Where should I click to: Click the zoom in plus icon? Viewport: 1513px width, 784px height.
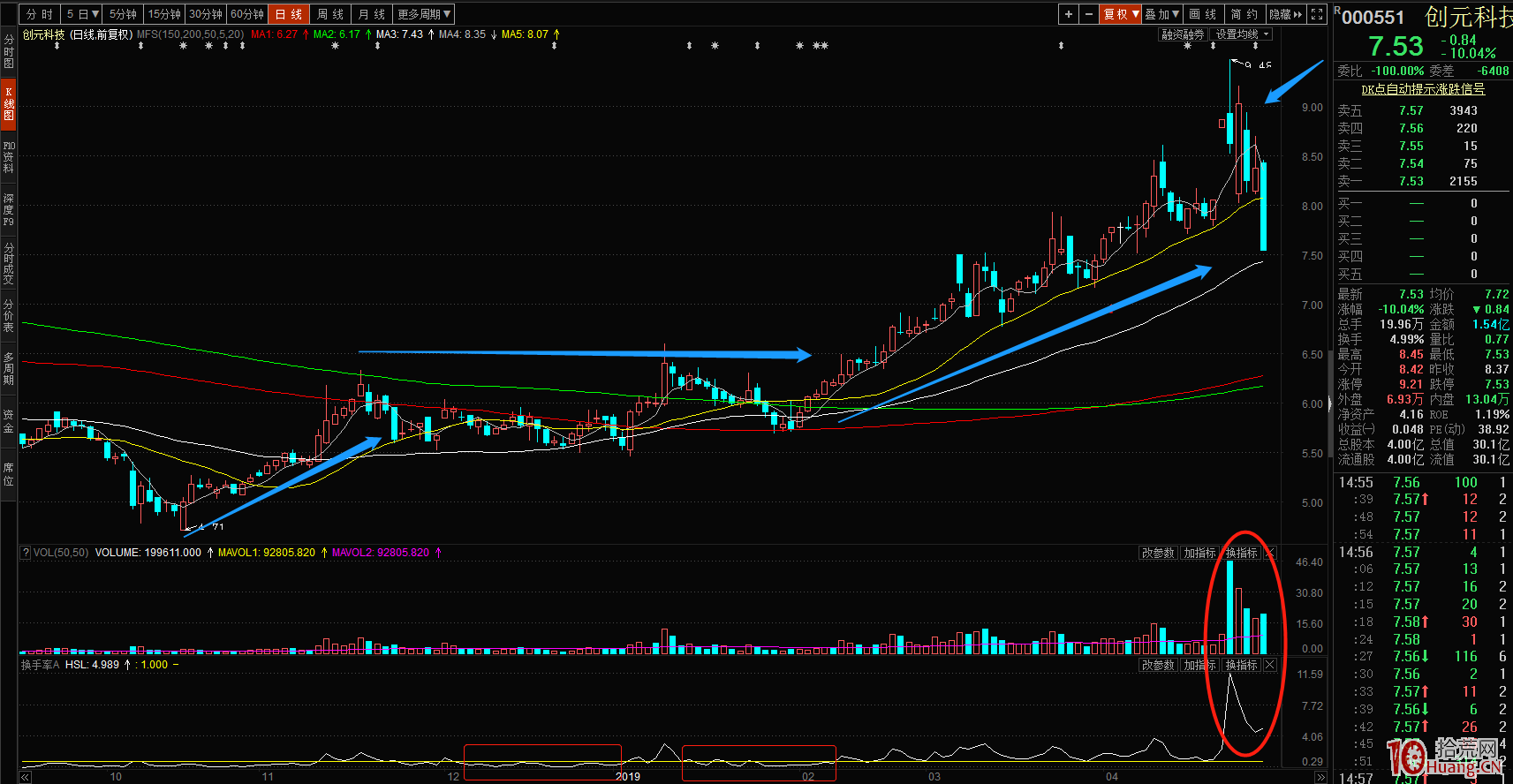point(1069,14)
